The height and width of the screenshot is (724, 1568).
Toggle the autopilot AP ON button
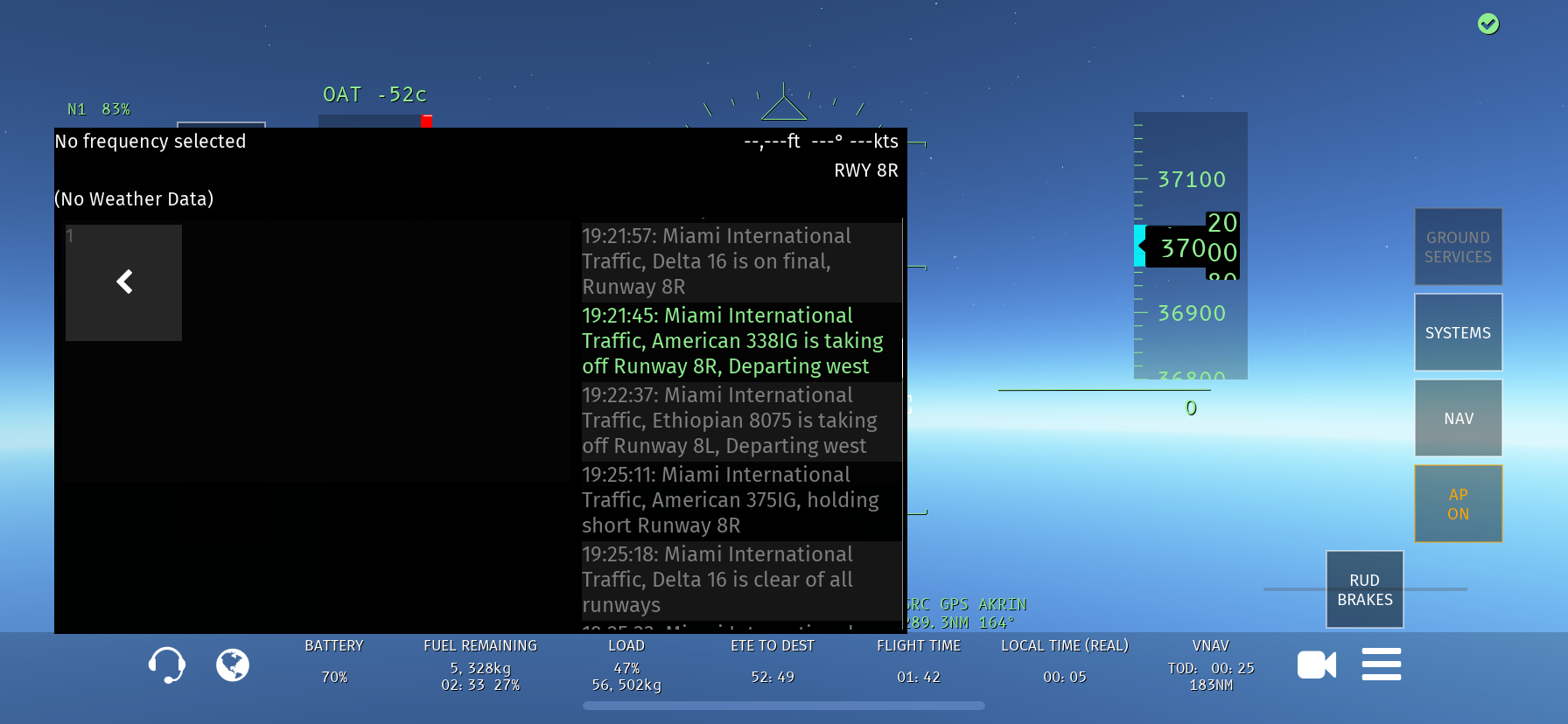(1459, 504)
